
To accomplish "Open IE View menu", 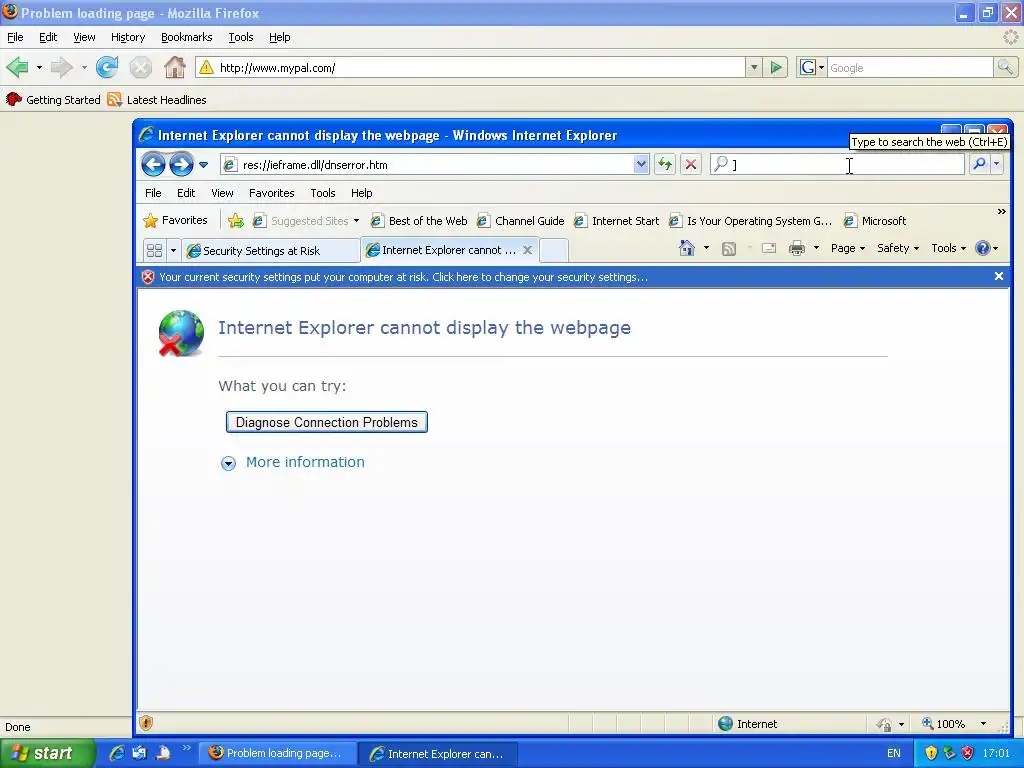I will (x=222, y=193).
